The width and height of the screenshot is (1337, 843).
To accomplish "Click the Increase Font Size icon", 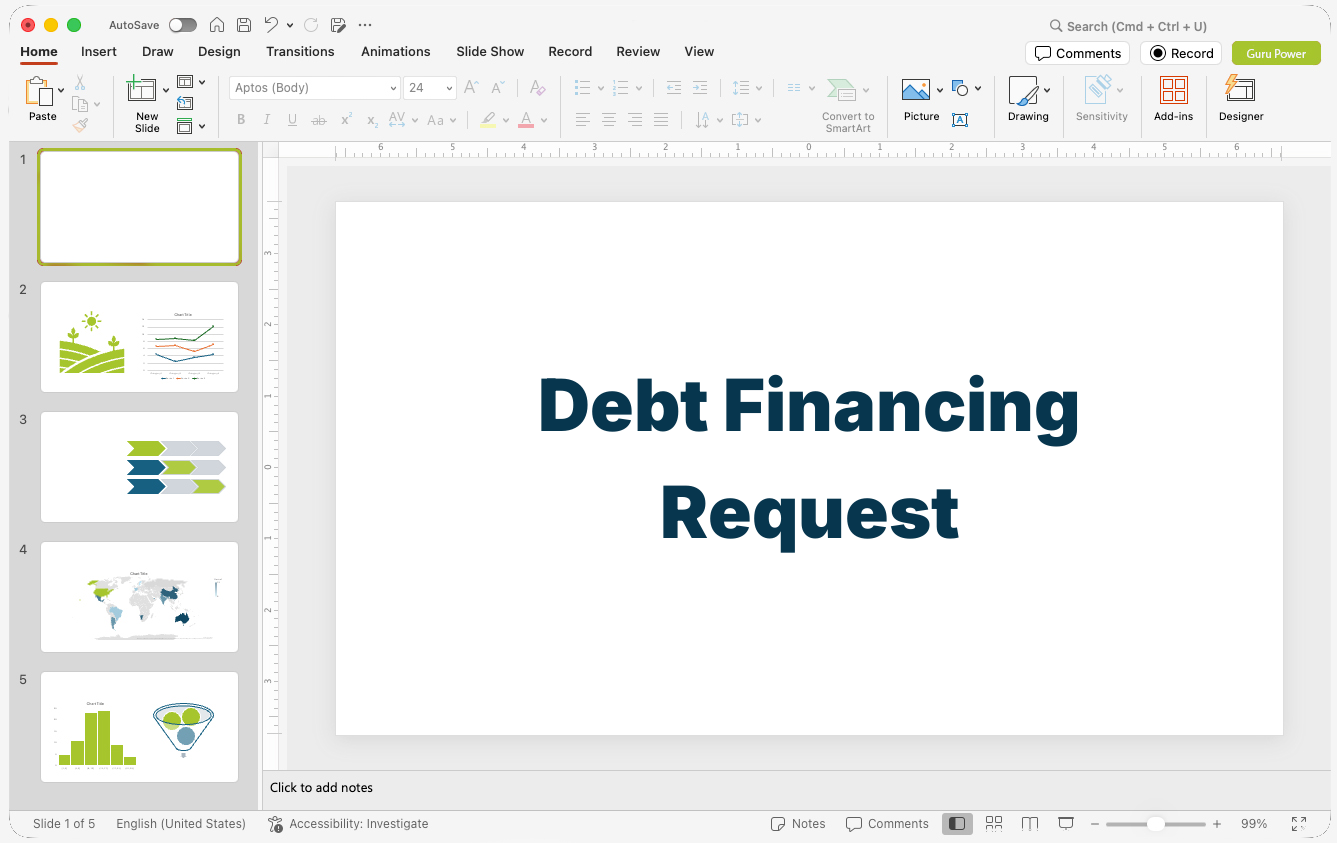I will pyautogui.click(x=471, y=88).
